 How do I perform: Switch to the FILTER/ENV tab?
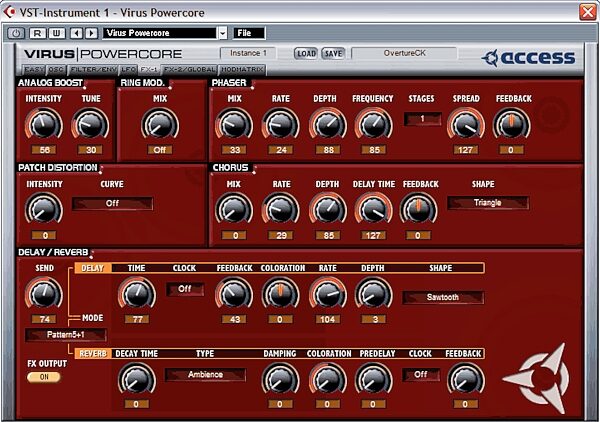[x=93, y=70]
